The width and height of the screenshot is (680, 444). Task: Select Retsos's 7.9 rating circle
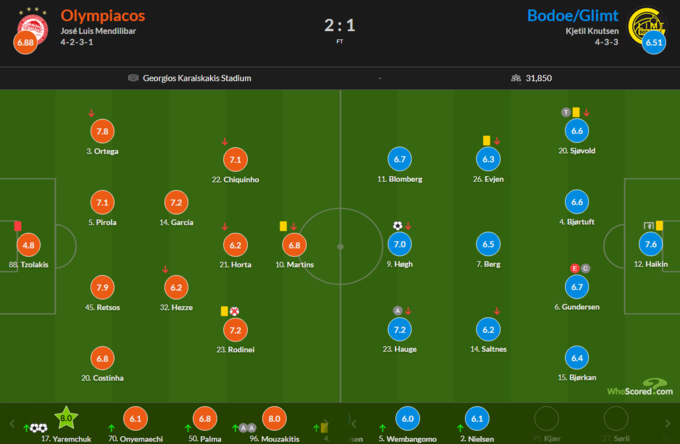pyautogui.click(x=102, y=287)
